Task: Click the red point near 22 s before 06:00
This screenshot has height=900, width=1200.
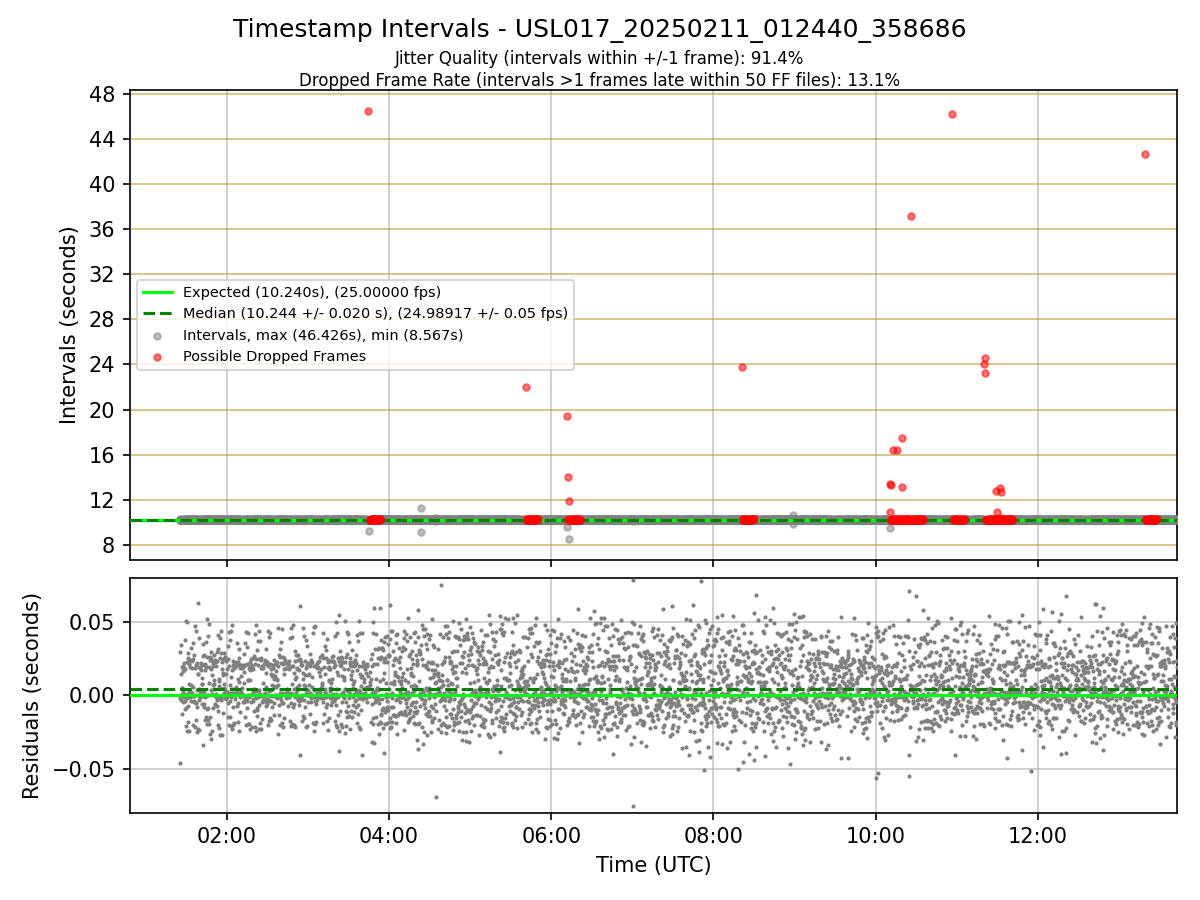Action: (x=526, y=387)
